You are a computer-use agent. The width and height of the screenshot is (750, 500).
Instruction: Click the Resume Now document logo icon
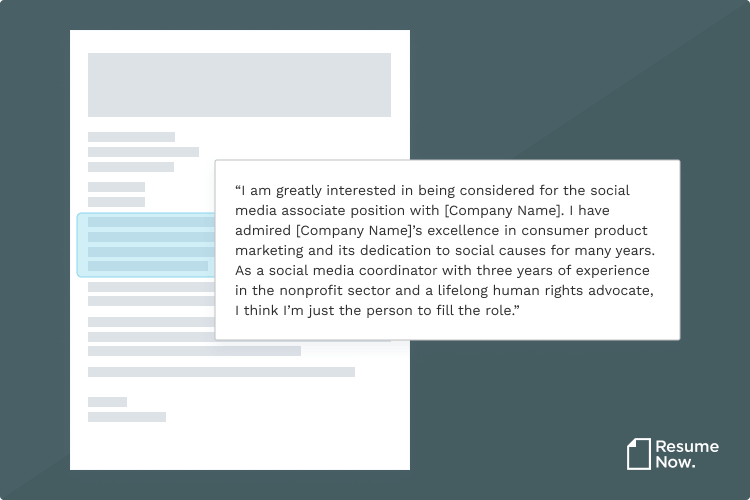tap(639, 454)
